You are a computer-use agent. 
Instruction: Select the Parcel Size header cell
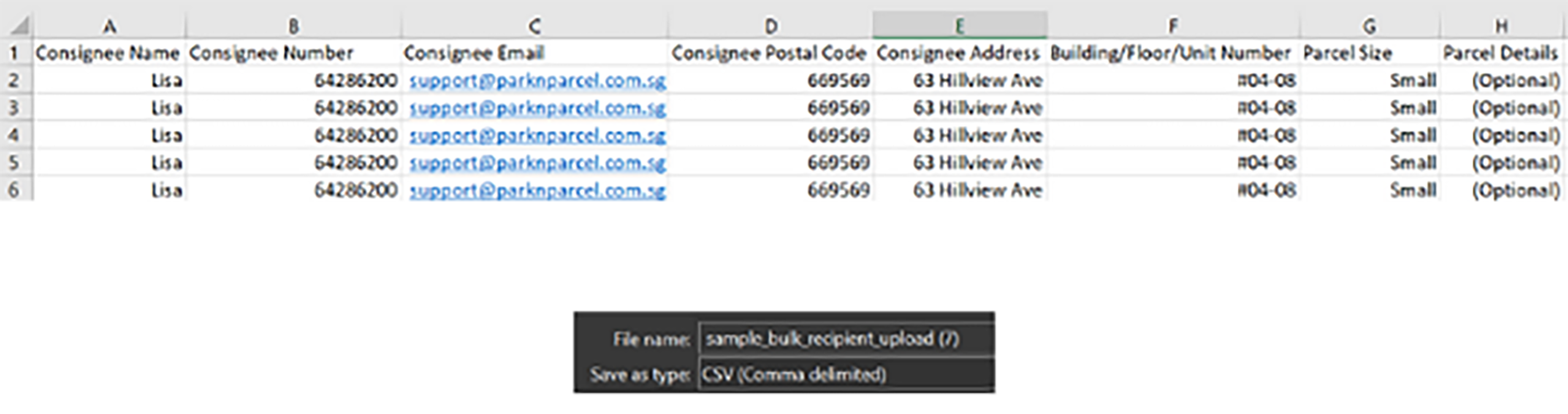click(1369, 53)
